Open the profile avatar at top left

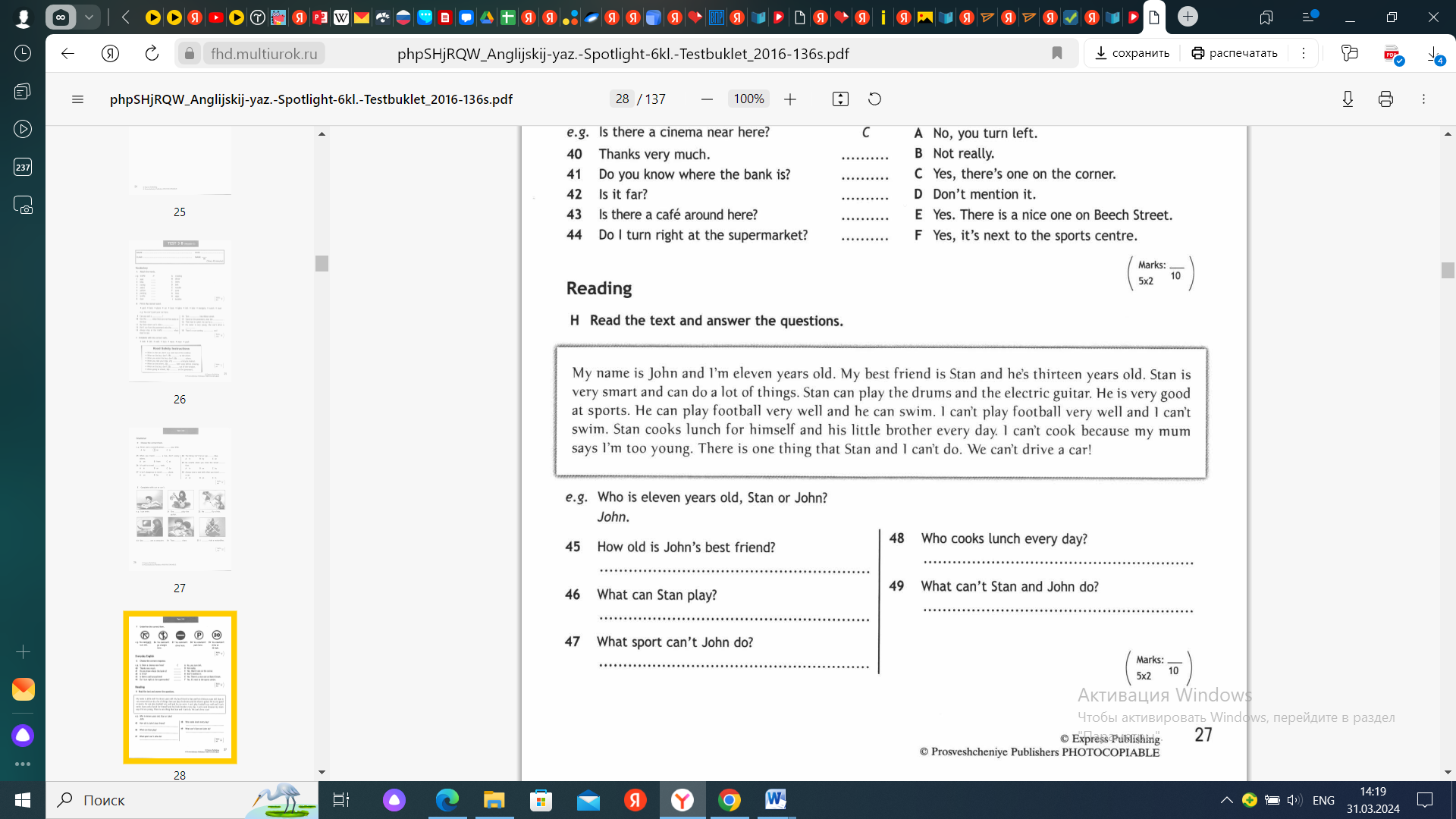click(x=23, y=17)
